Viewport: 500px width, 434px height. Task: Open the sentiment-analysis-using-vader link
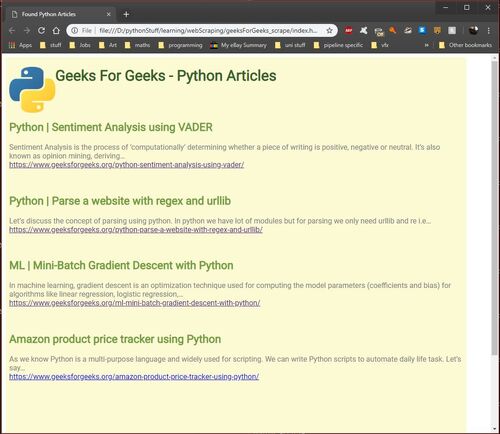click(126, 165)
